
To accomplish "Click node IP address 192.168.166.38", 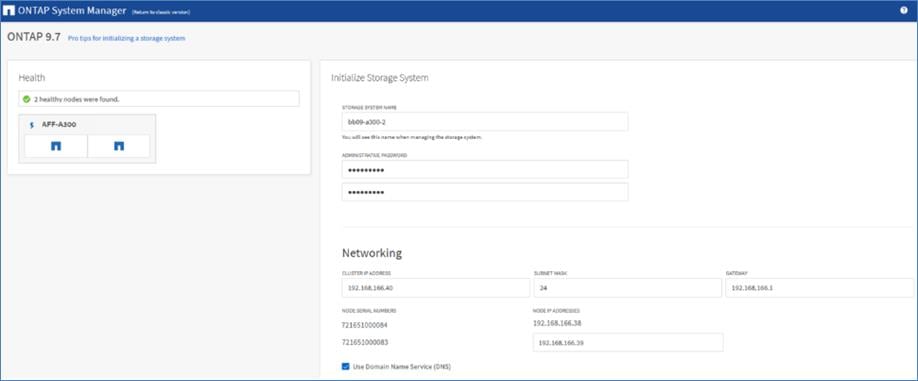I will pos(557,323).
